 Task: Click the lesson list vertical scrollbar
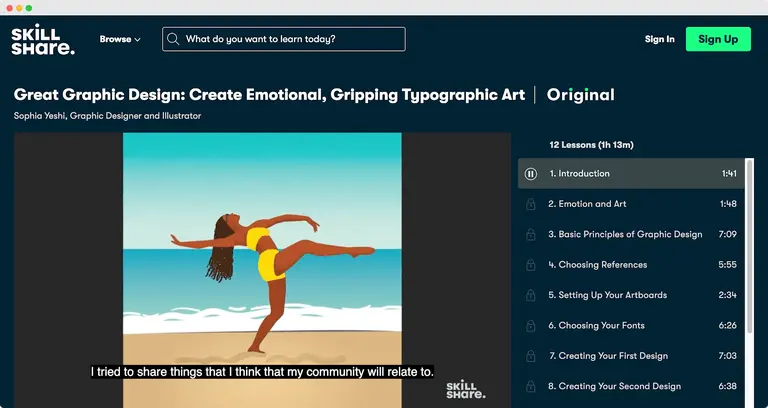749,246
